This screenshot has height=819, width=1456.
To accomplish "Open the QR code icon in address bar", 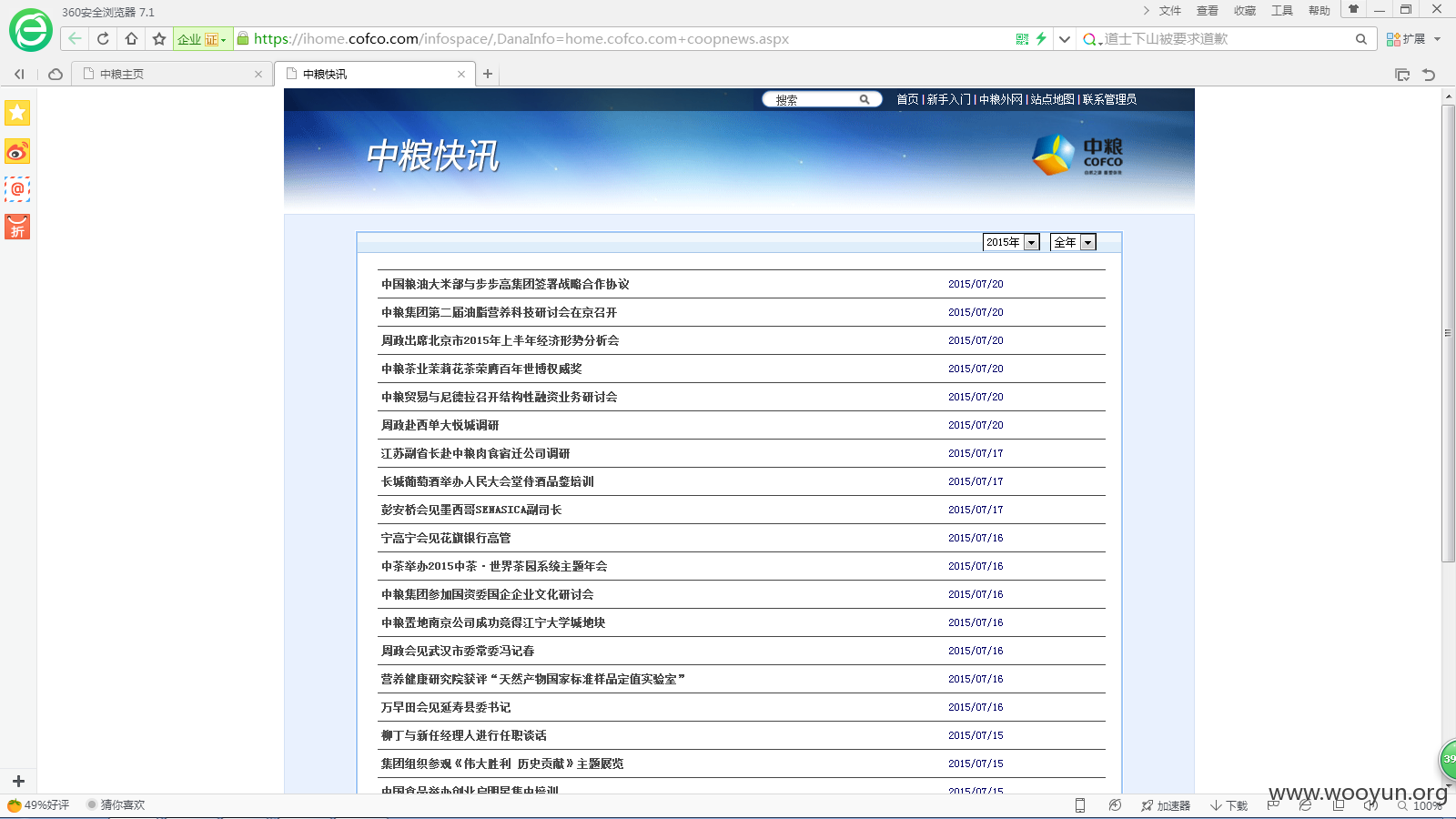I will [x=1022, y=39].
